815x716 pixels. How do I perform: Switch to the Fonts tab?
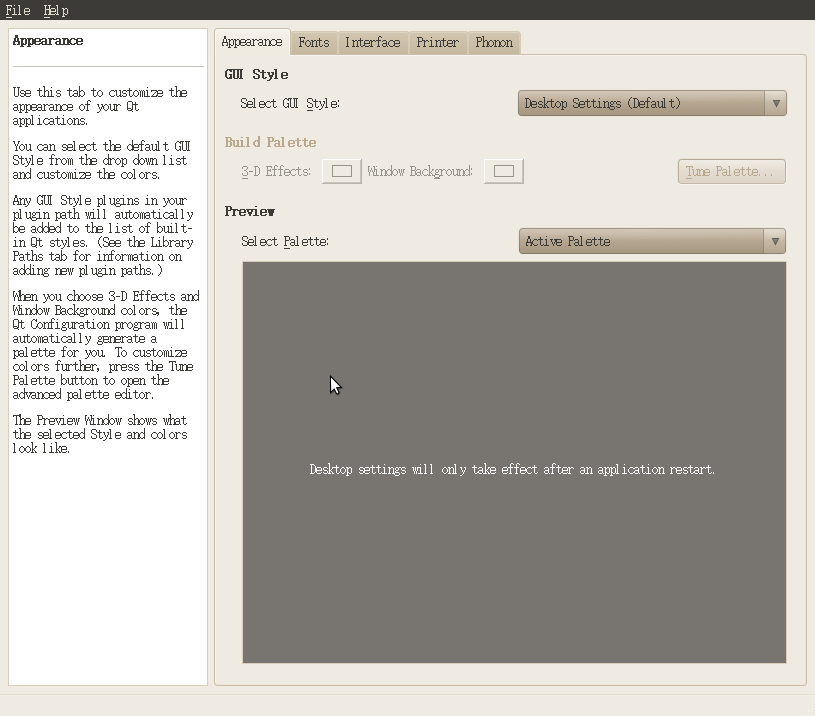314,43
